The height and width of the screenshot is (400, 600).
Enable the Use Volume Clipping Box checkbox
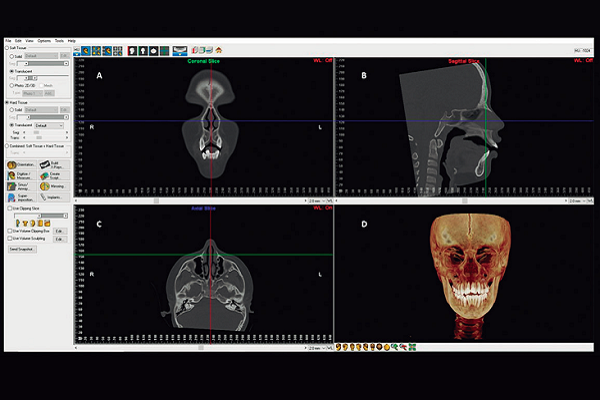click(10, 231)
